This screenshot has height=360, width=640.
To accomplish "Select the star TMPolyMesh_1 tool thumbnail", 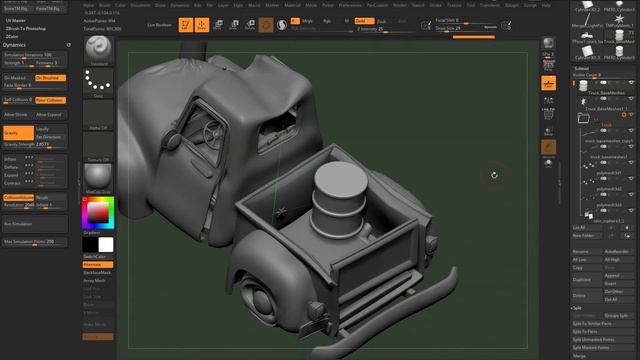I will pyautogui.click(x=619, y=20).
